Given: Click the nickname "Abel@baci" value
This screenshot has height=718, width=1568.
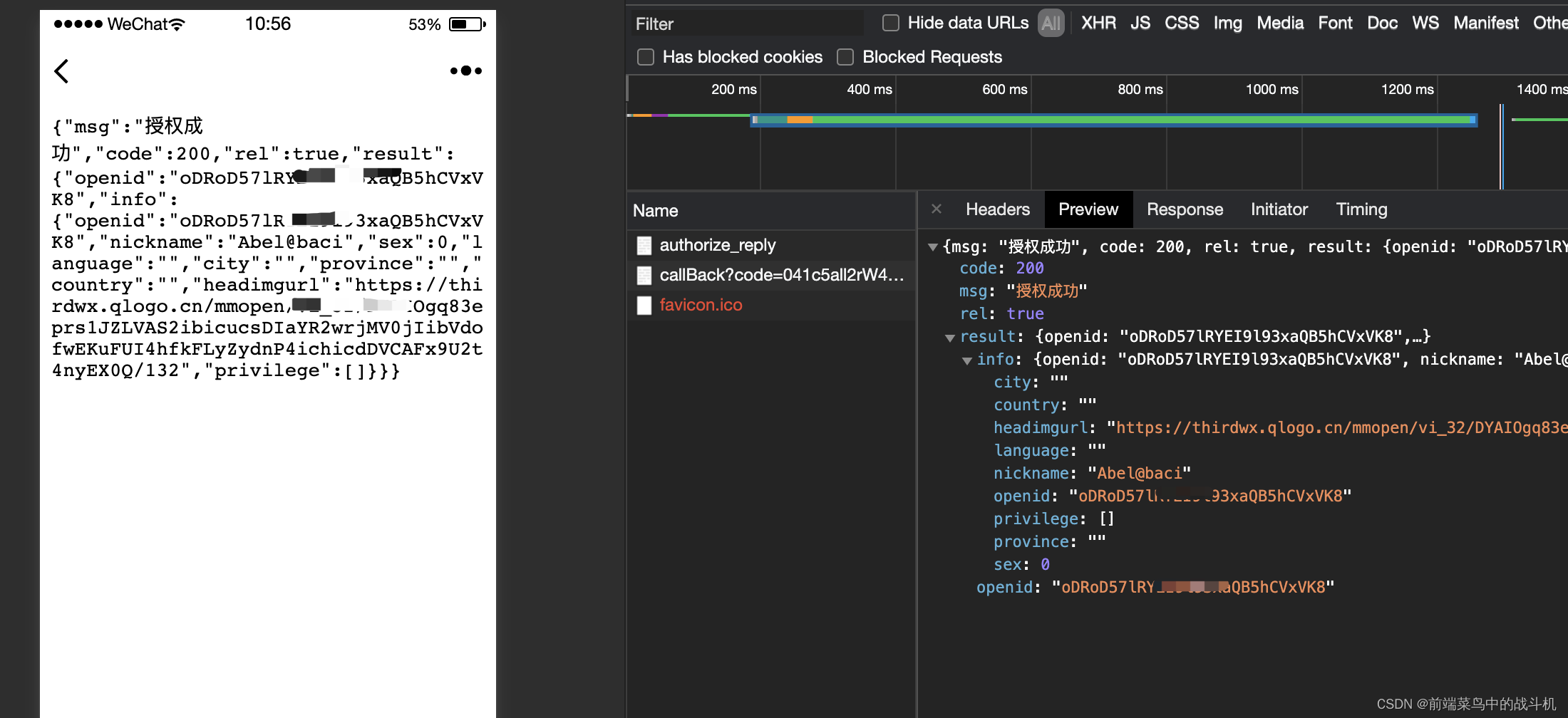Looking at the screenshot, I should pos(1139,473).
